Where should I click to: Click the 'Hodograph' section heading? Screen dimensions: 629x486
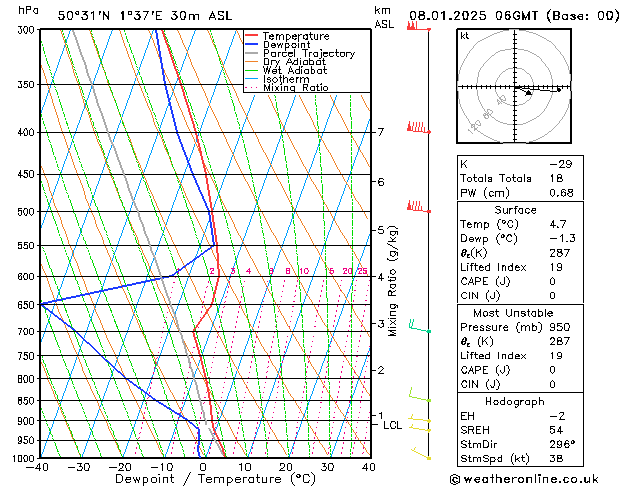tap(515, 402)
